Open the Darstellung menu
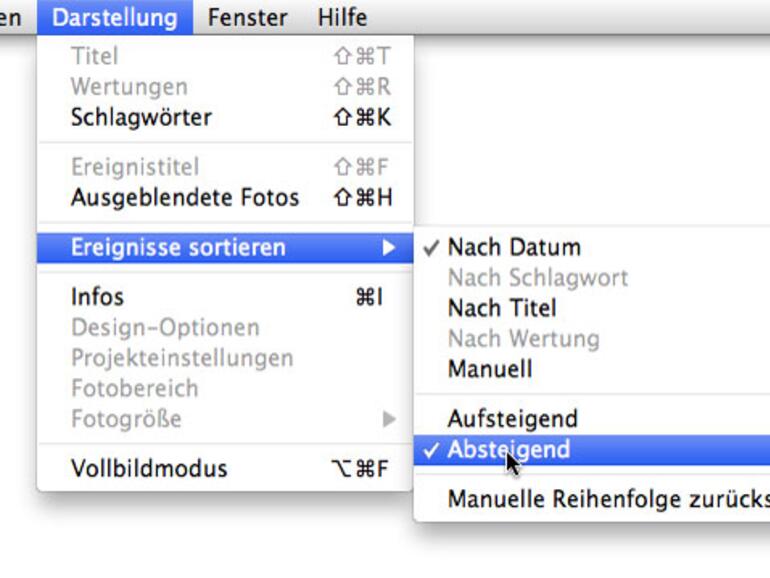Screen dimensions: 770x578 pyautogui.click(x=115, y=17)
